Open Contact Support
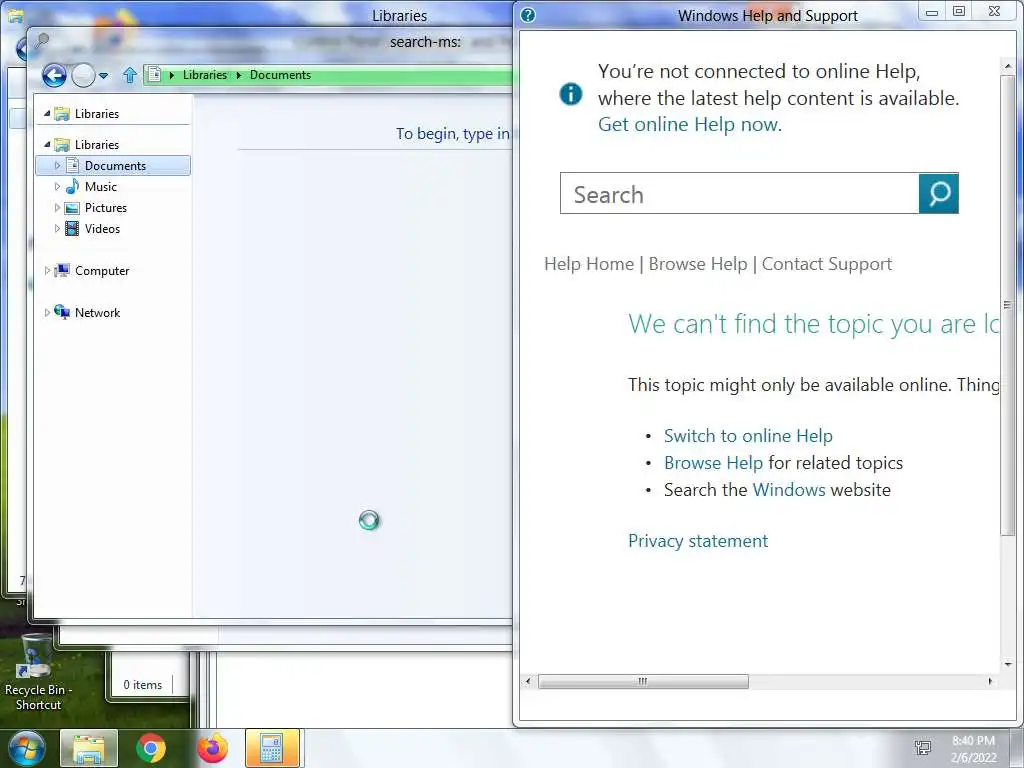This screenshot has height=768, width=1024. [x=826, y=264]
